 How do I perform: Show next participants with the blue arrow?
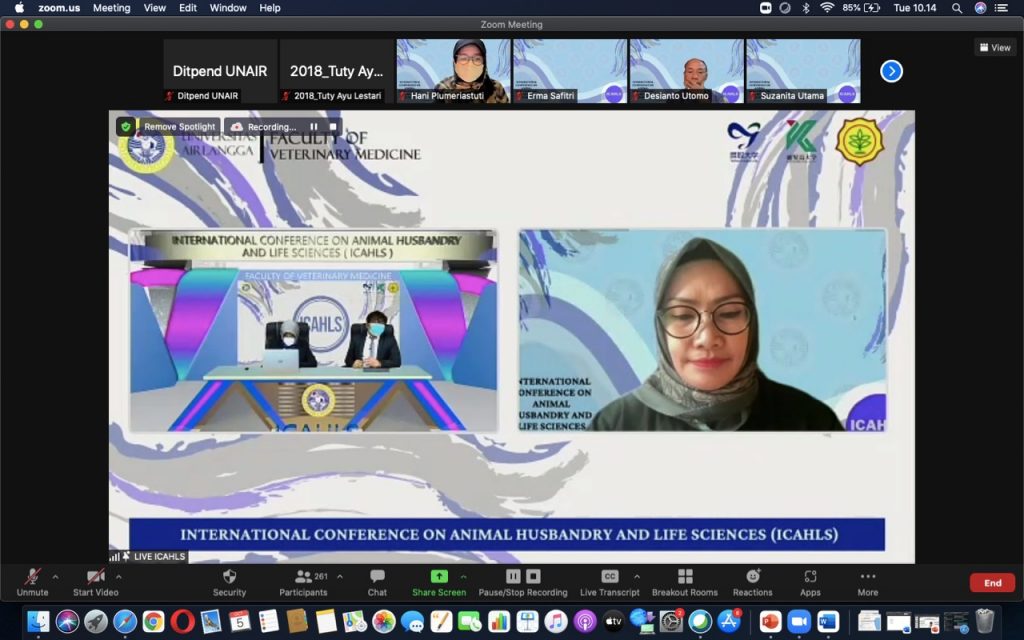point(891,71)
